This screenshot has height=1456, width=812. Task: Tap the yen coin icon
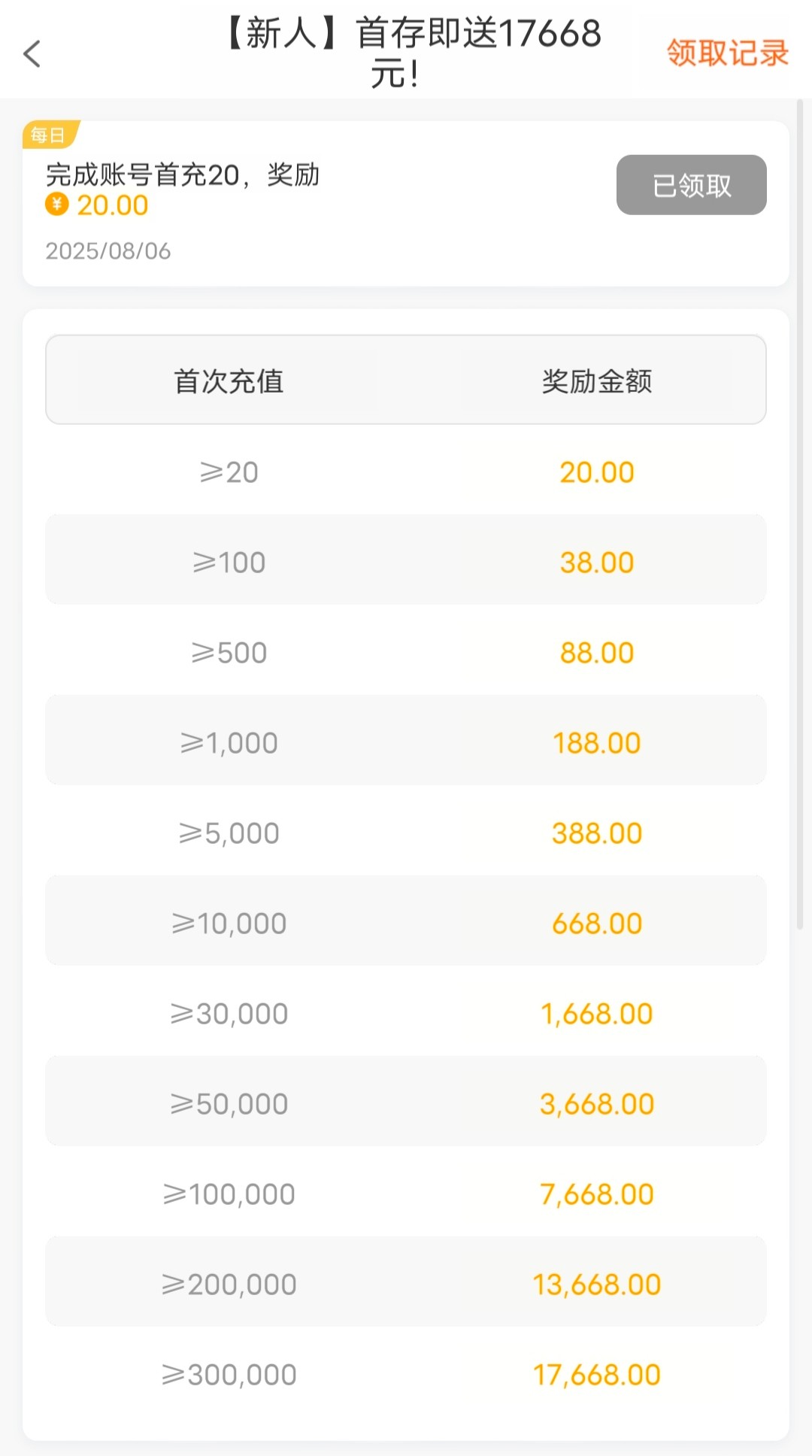coord(57,205)
